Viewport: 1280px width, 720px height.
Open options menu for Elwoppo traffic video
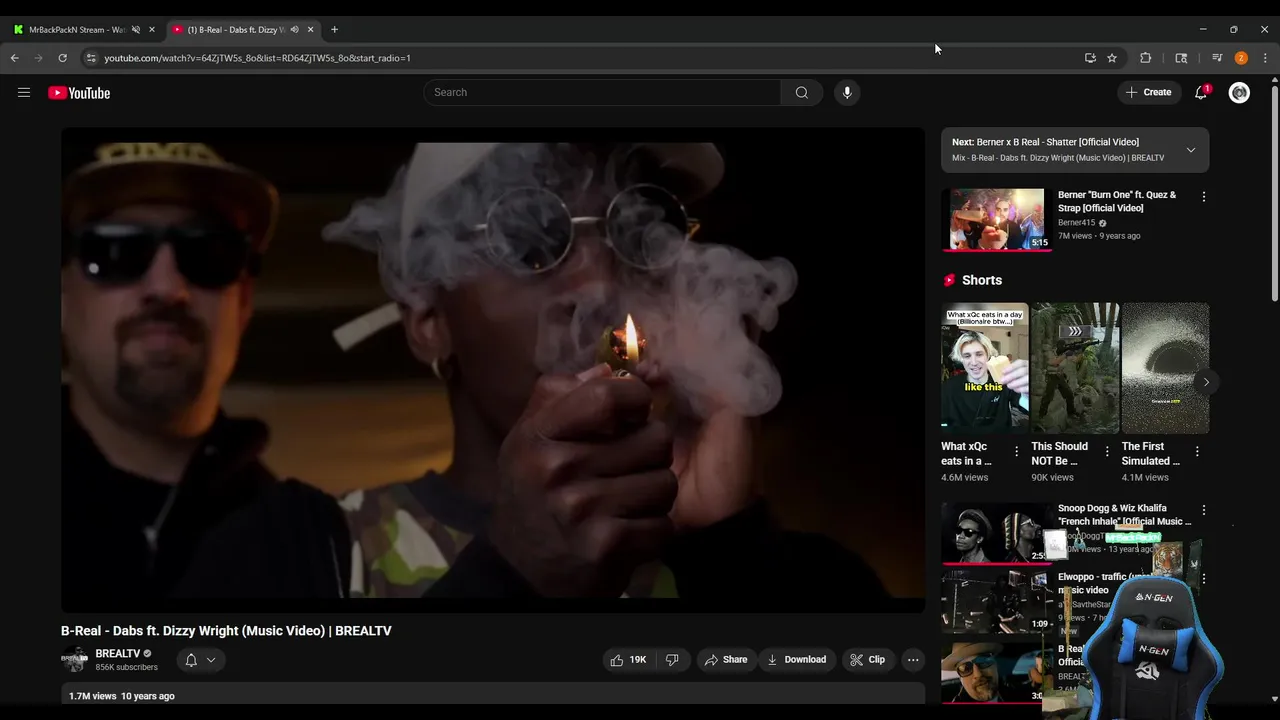(x=1204, y=579)
